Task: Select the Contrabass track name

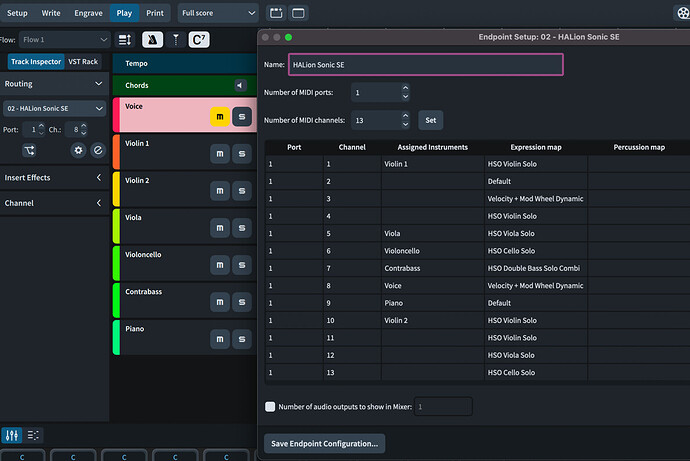Action: click(143, 292)
